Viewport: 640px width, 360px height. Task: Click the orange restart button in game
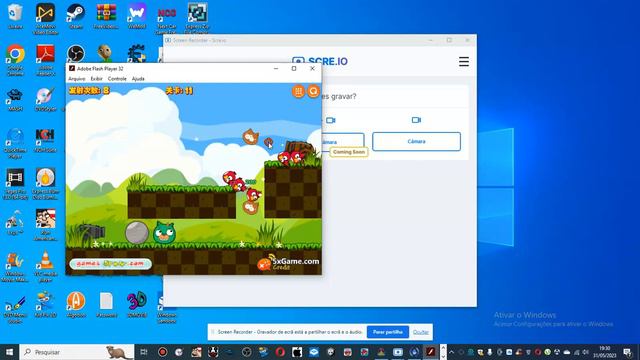tap(313, 91)
